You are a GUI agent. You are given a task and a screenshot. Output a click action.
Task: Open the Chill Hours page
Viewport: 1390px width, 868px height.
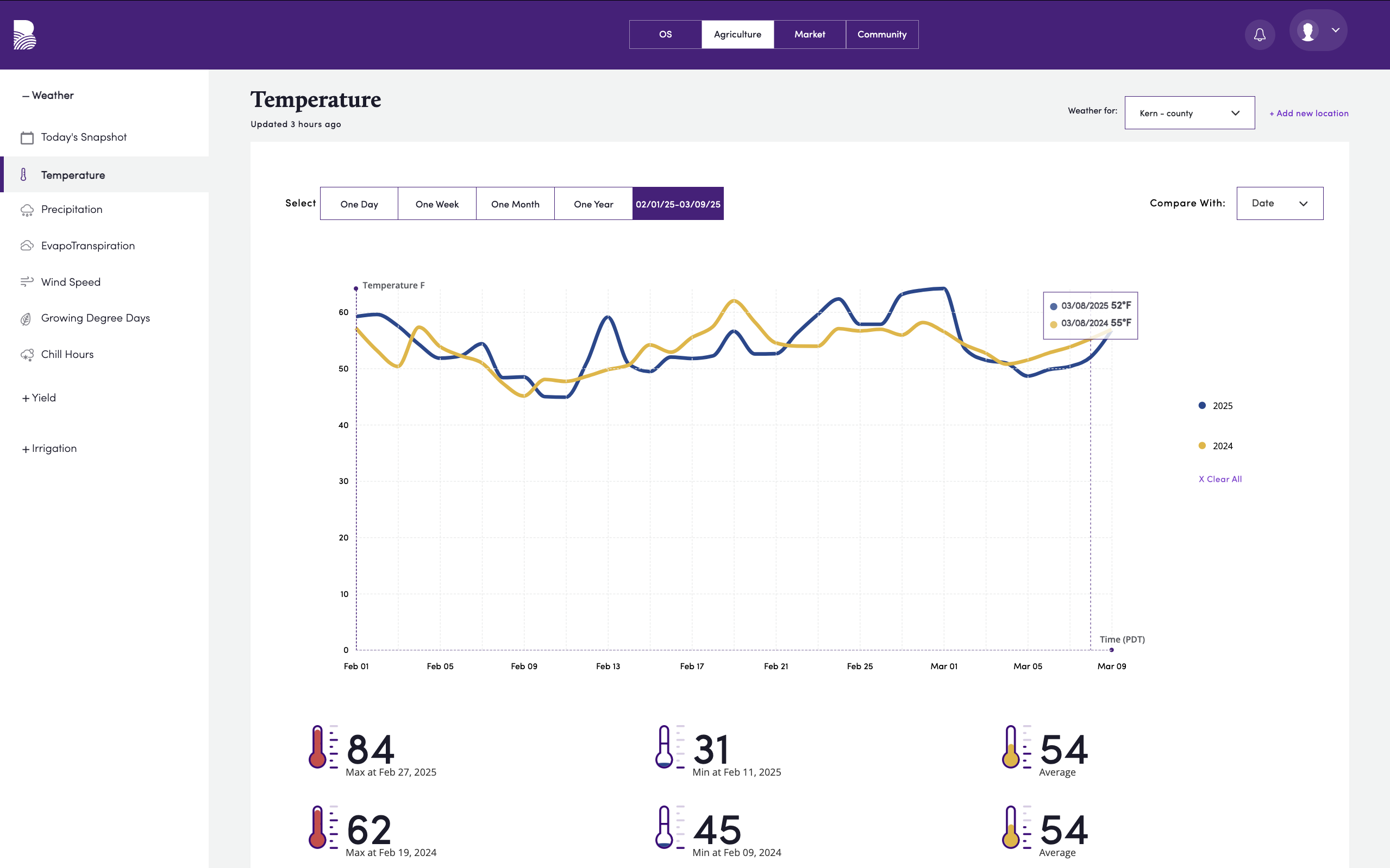tap(67, 354)
